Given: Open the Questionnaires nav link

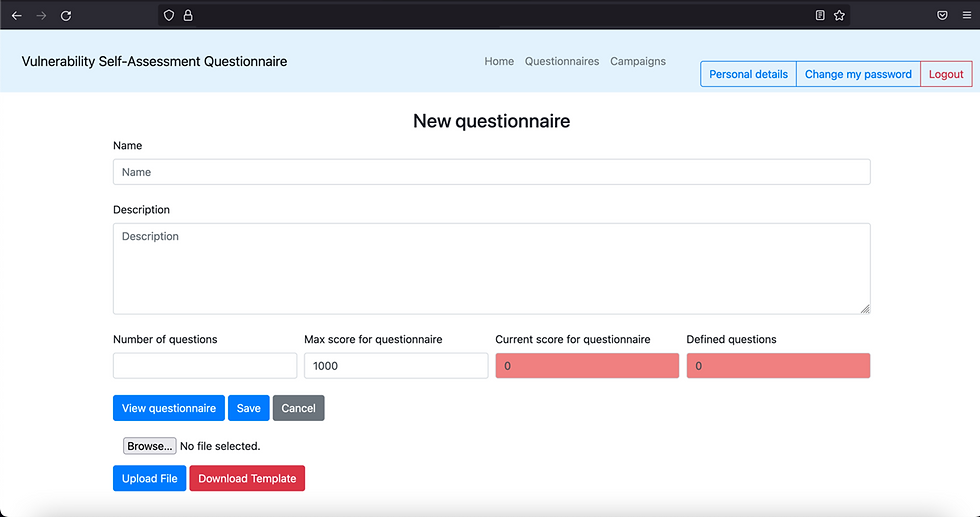Looking at the screenshot, I should point(562,61).
